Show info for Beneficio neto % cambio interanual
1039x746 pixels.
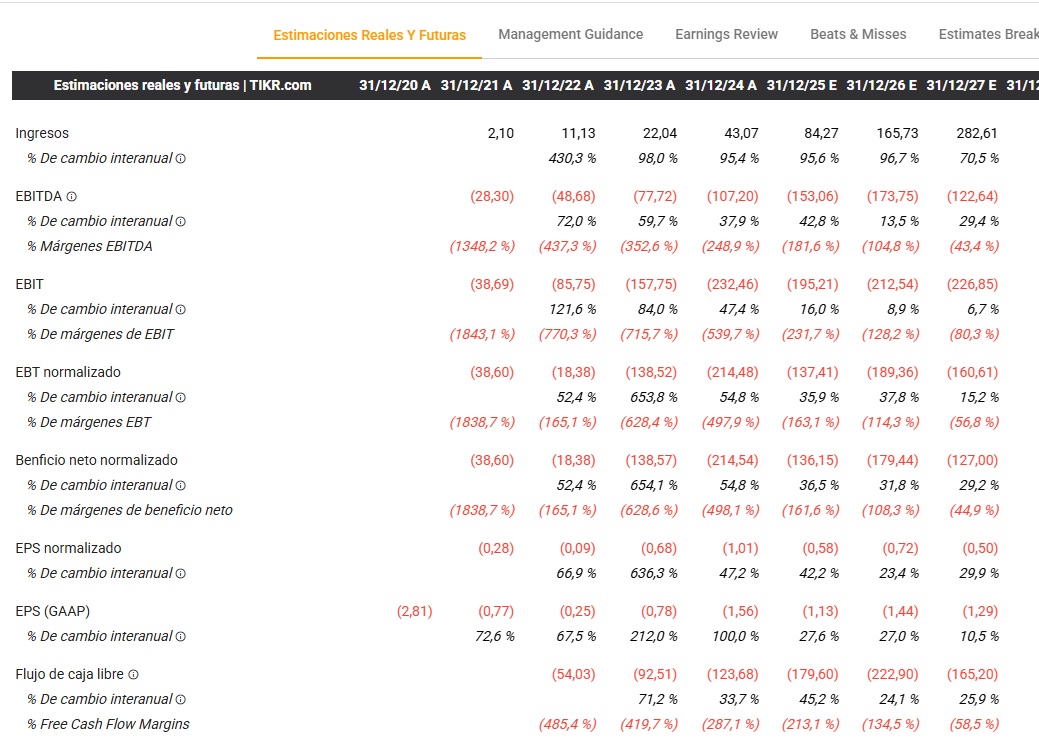181,486
